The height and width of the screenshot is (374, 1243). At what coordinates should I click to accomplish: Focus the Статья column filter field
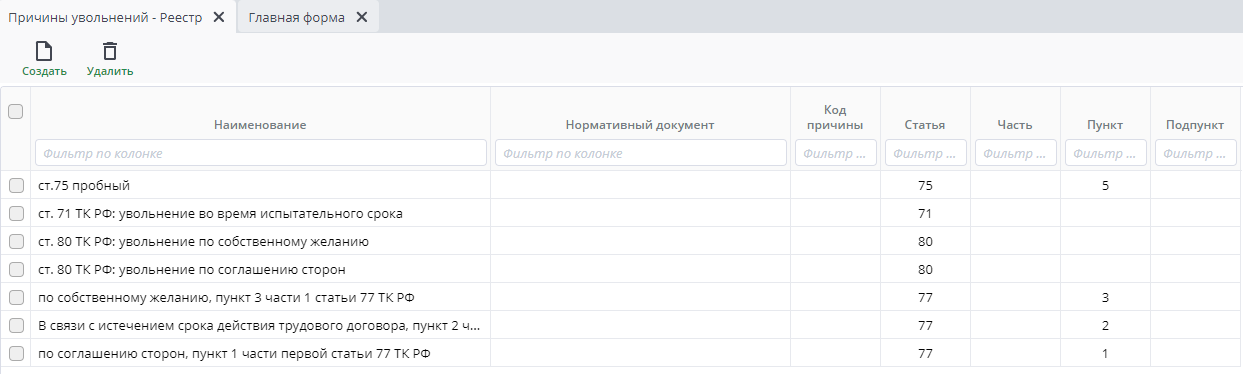tap(926, 153)
